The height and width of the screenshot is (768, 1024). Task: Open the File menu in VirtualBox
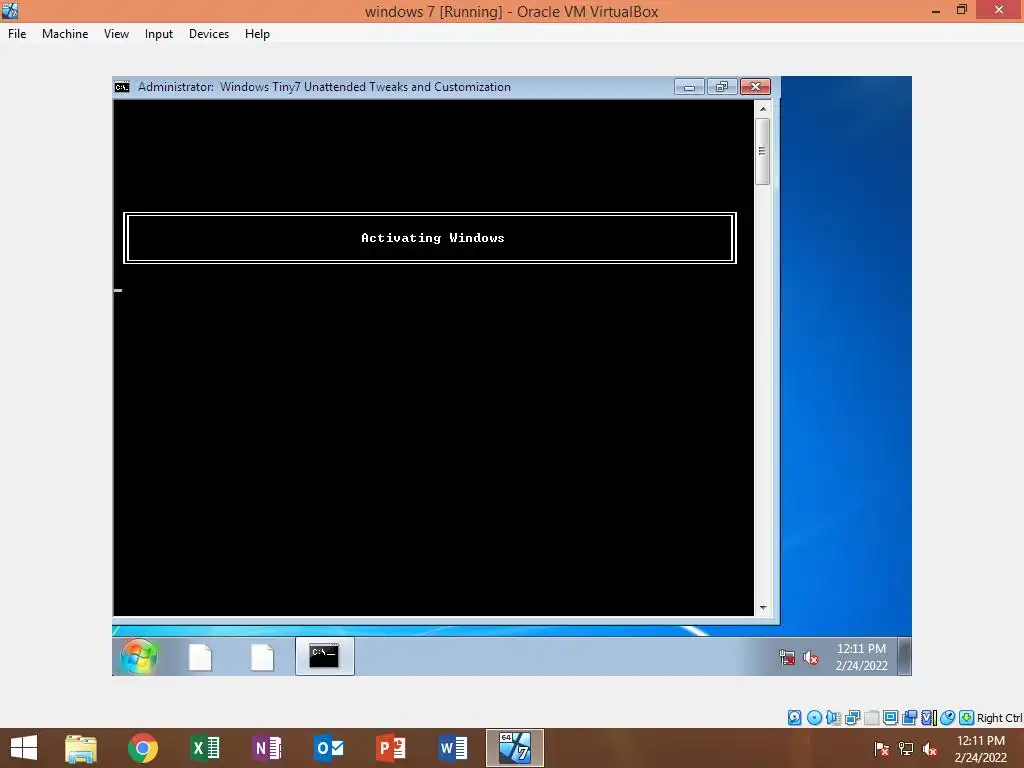[x=17, y=34]
